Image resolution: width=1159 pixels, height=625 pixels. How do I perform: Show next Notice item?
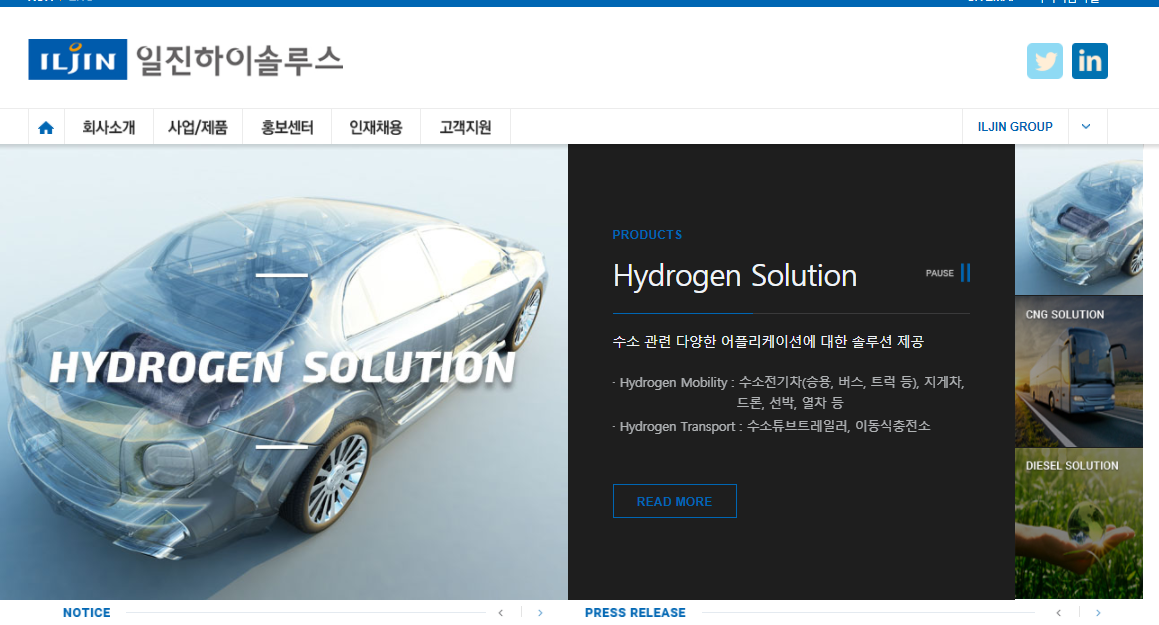click(540, 612)
